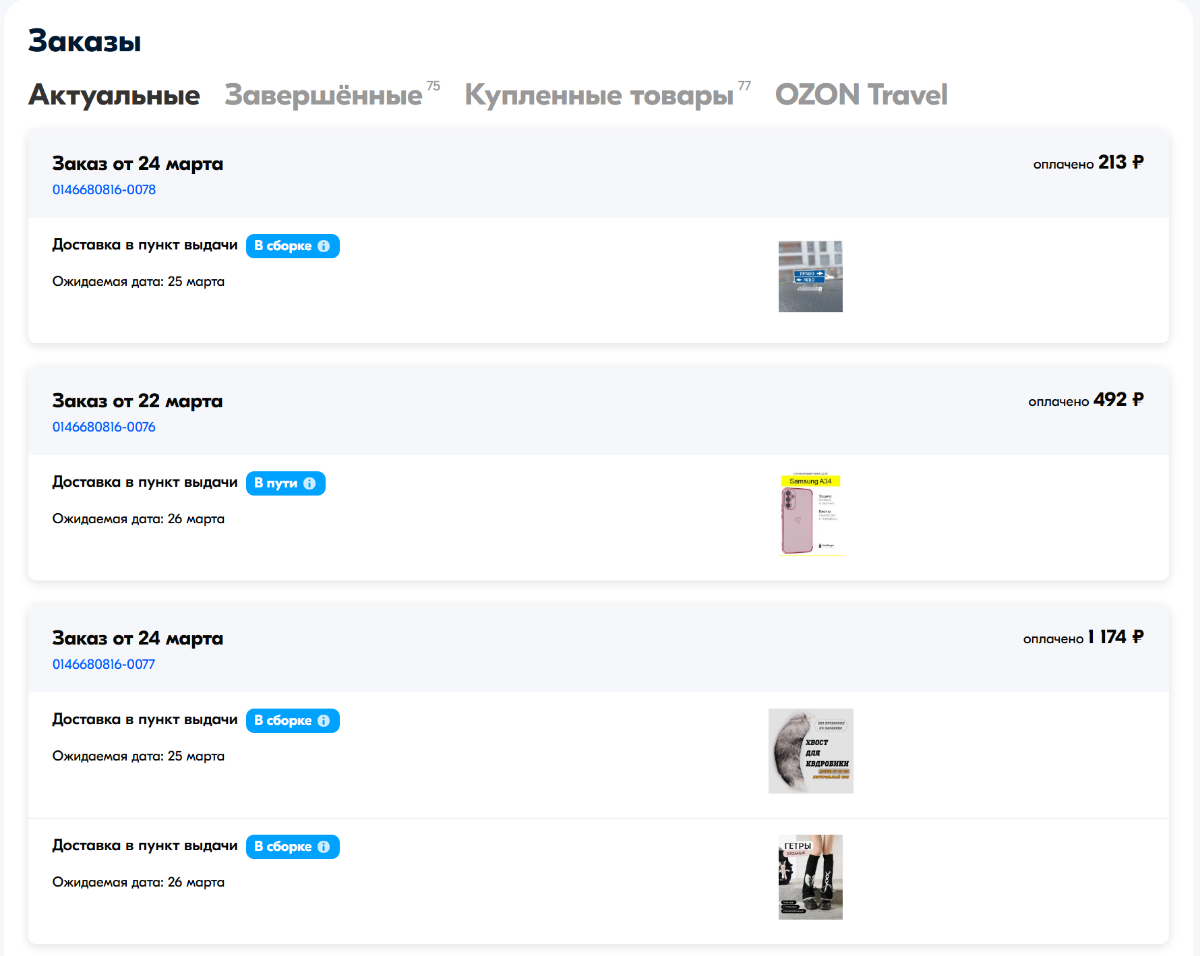
Task: View the black гетры socks thumbnail
Action: [x=810, y=877]
